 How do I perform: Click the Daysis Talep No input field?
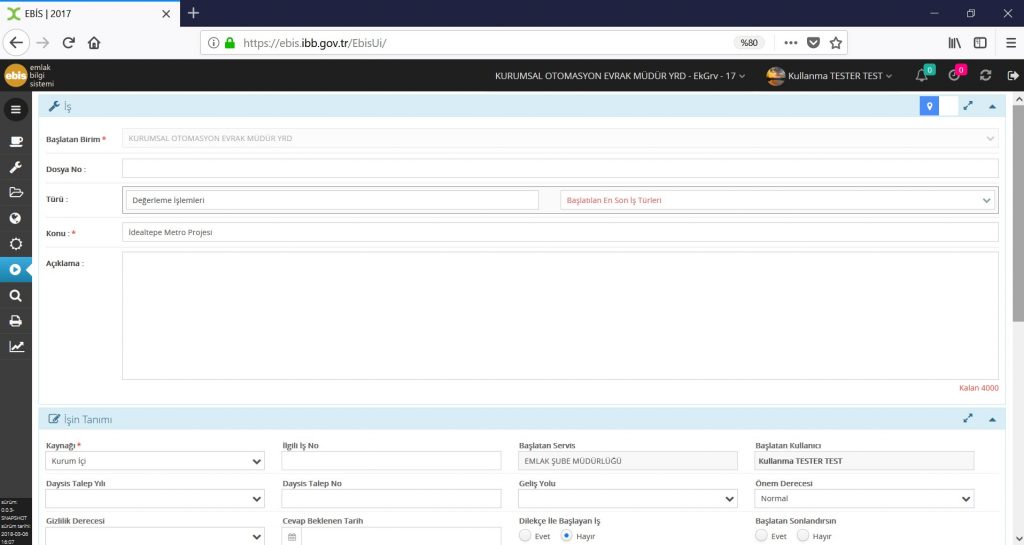(x=391, y=499)
